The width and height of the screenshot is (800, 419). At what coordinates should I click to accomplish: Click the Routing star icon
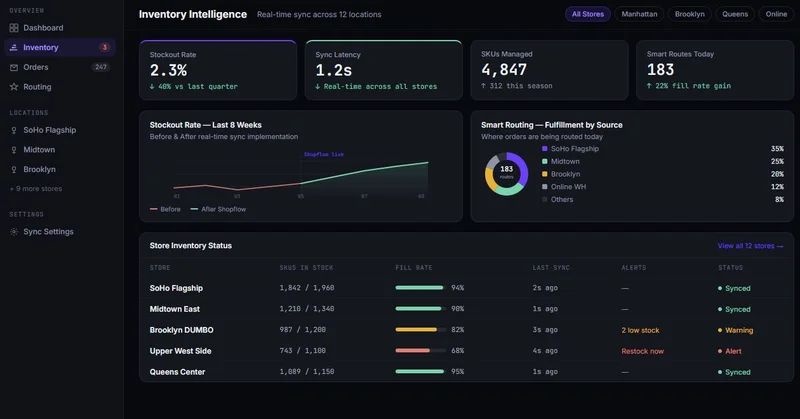point(14,87)
